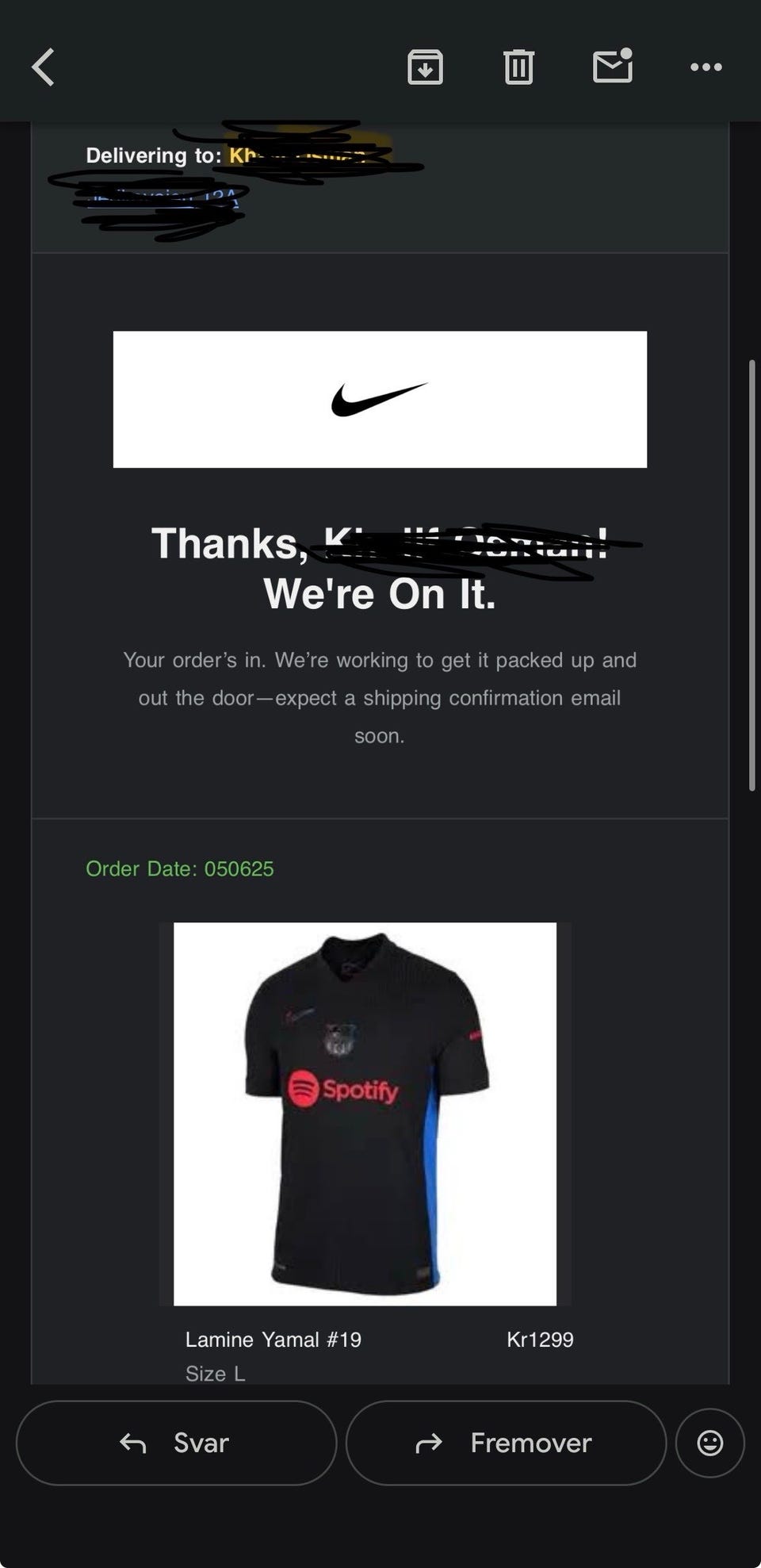Tap the Delivering to recipient label
Image resolution: width=761 pixels, height=1568 pixels.
pyautogui.click(x=154, y=155)
